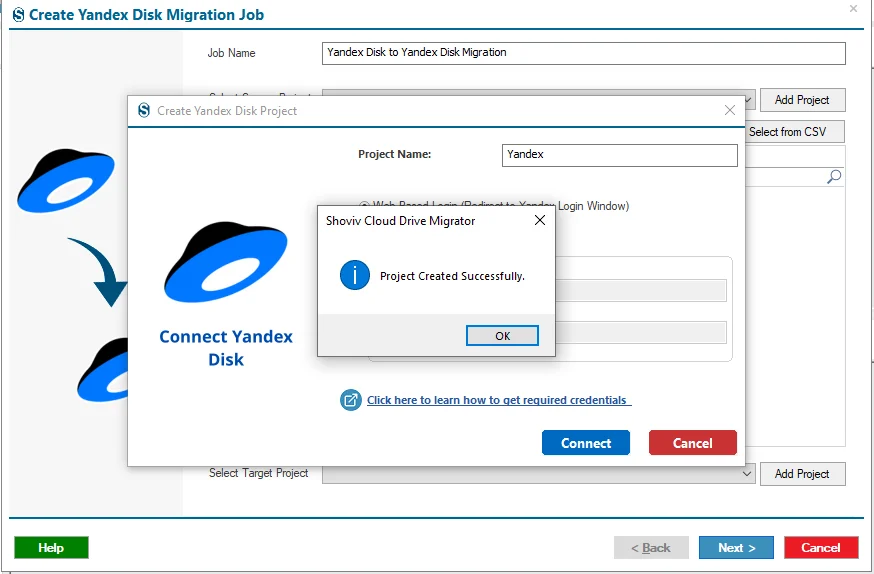Image resolution: width=874 pixels, height=574 pixels.
Task: Click the green Help button
Action: point(51,547)
